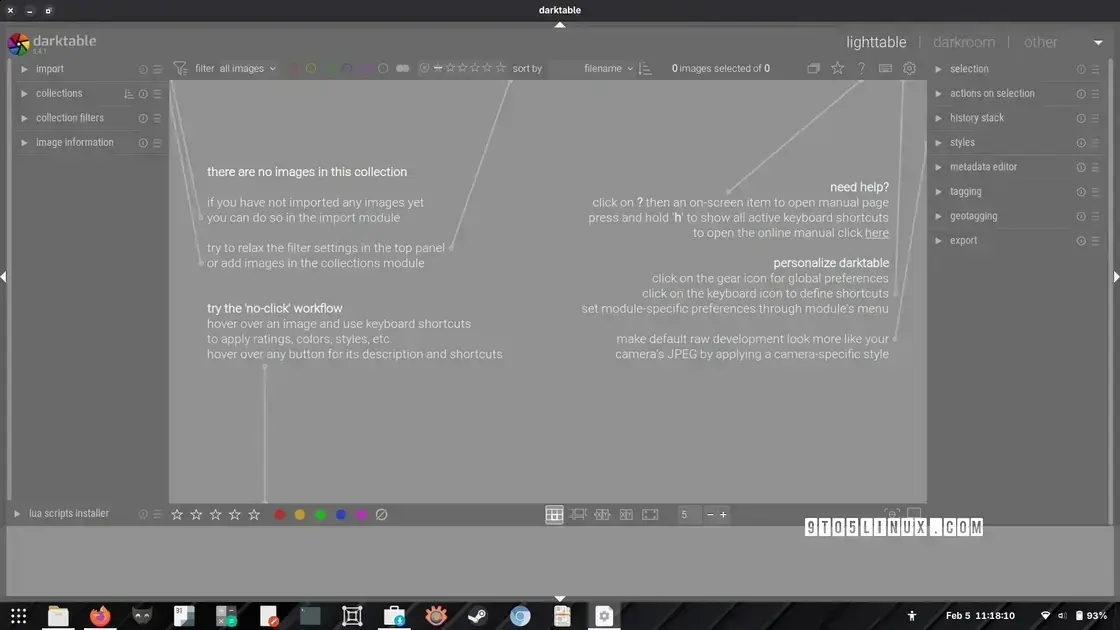Set five star rating in bottom bar

(254, 514)
